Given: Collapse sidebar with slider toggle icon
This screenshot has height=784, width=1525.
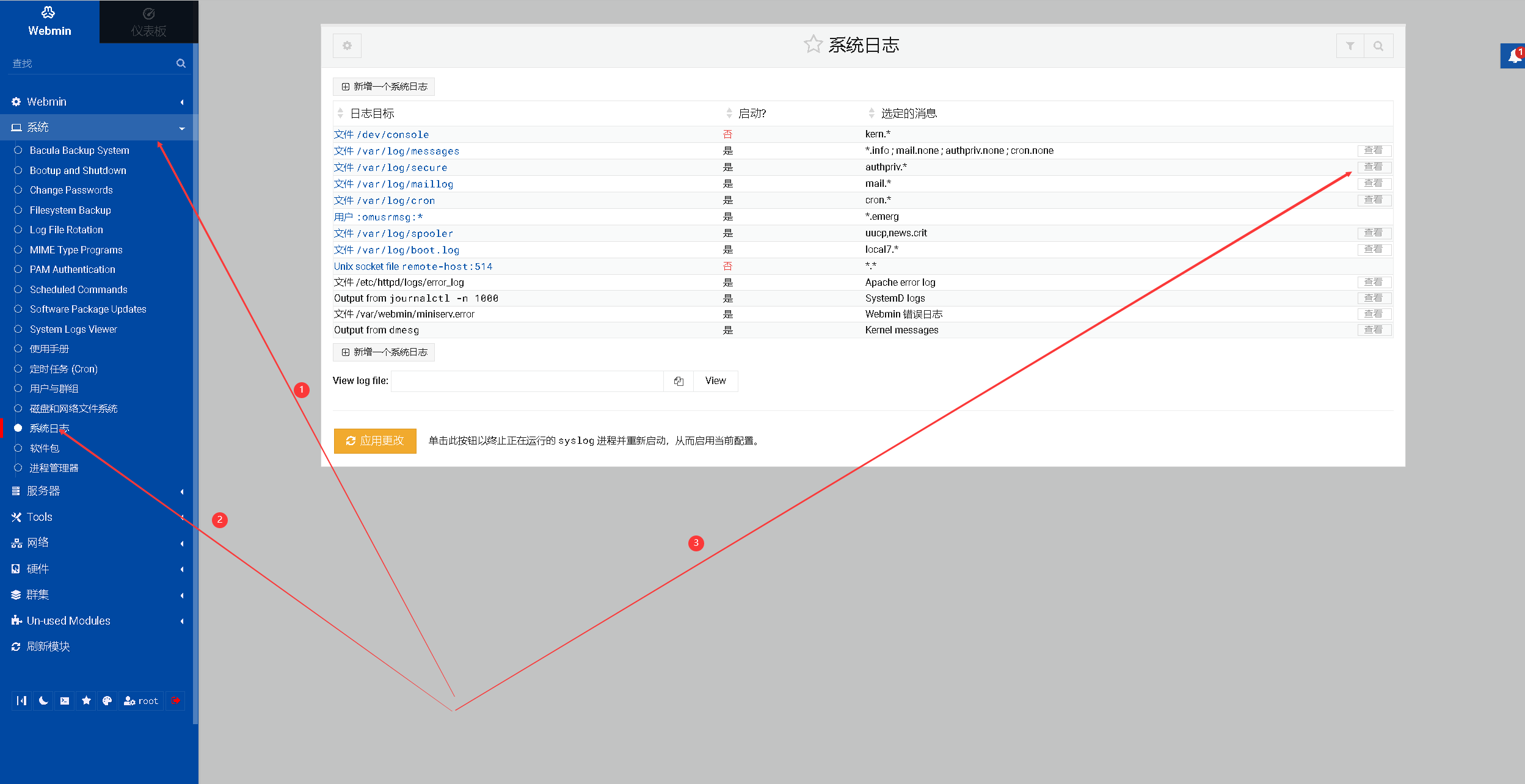Looking at the screenshot, I should click(x=22, y=700).
